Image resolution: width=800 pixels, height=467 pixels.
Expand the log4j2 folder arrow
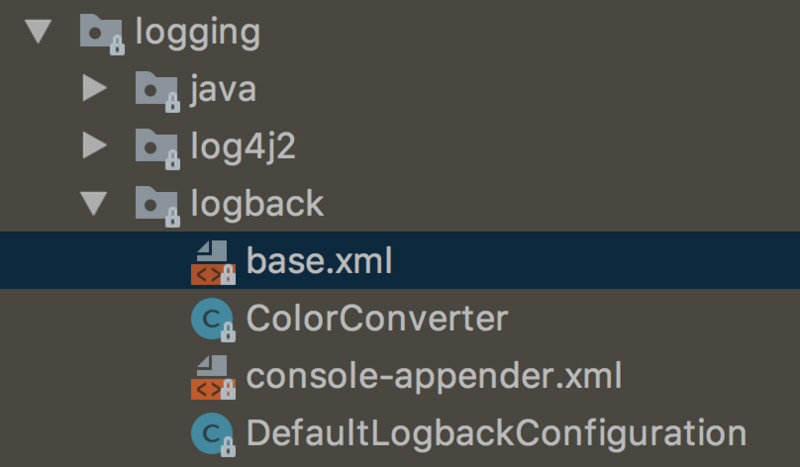[95, 147]
